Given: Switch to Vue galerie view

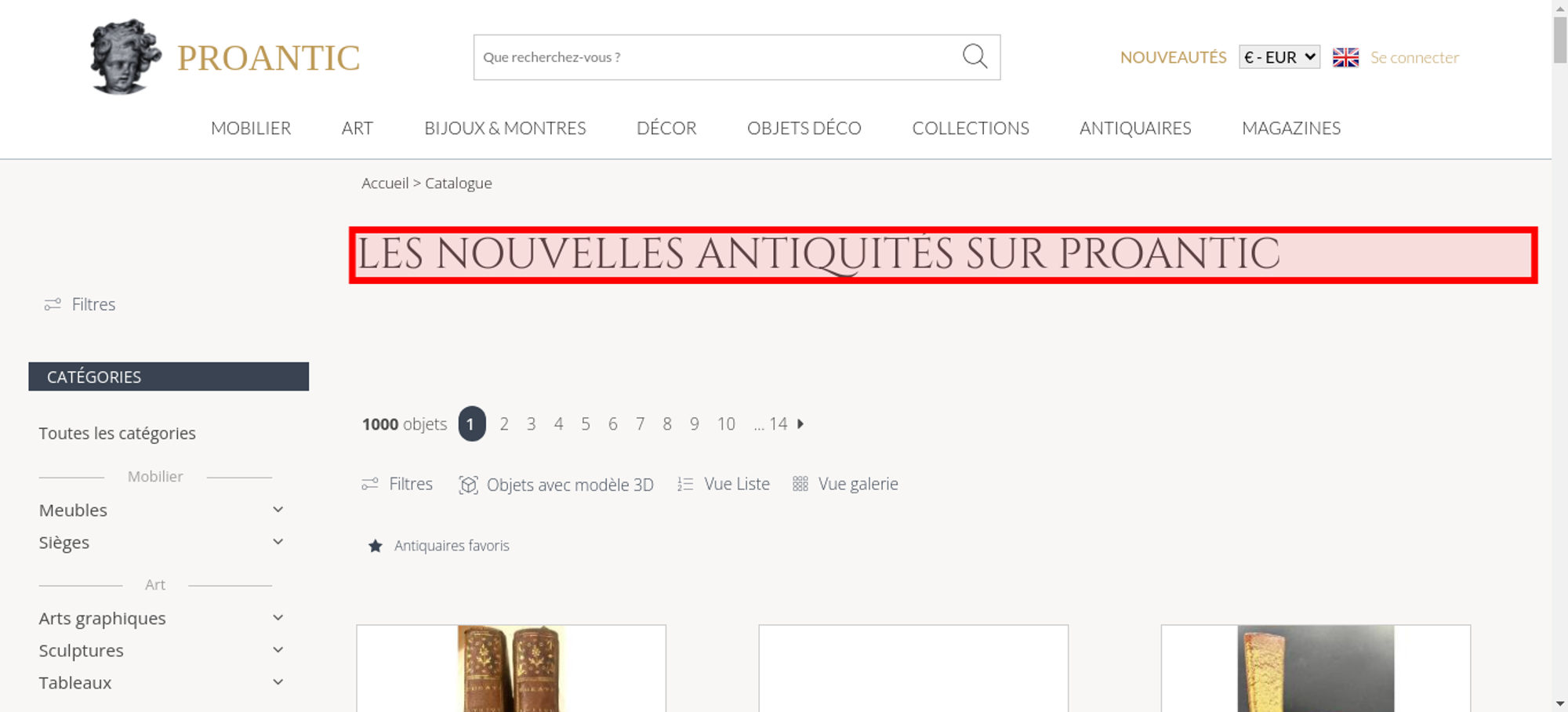Looking at the screenshot, I should point(845,484).
